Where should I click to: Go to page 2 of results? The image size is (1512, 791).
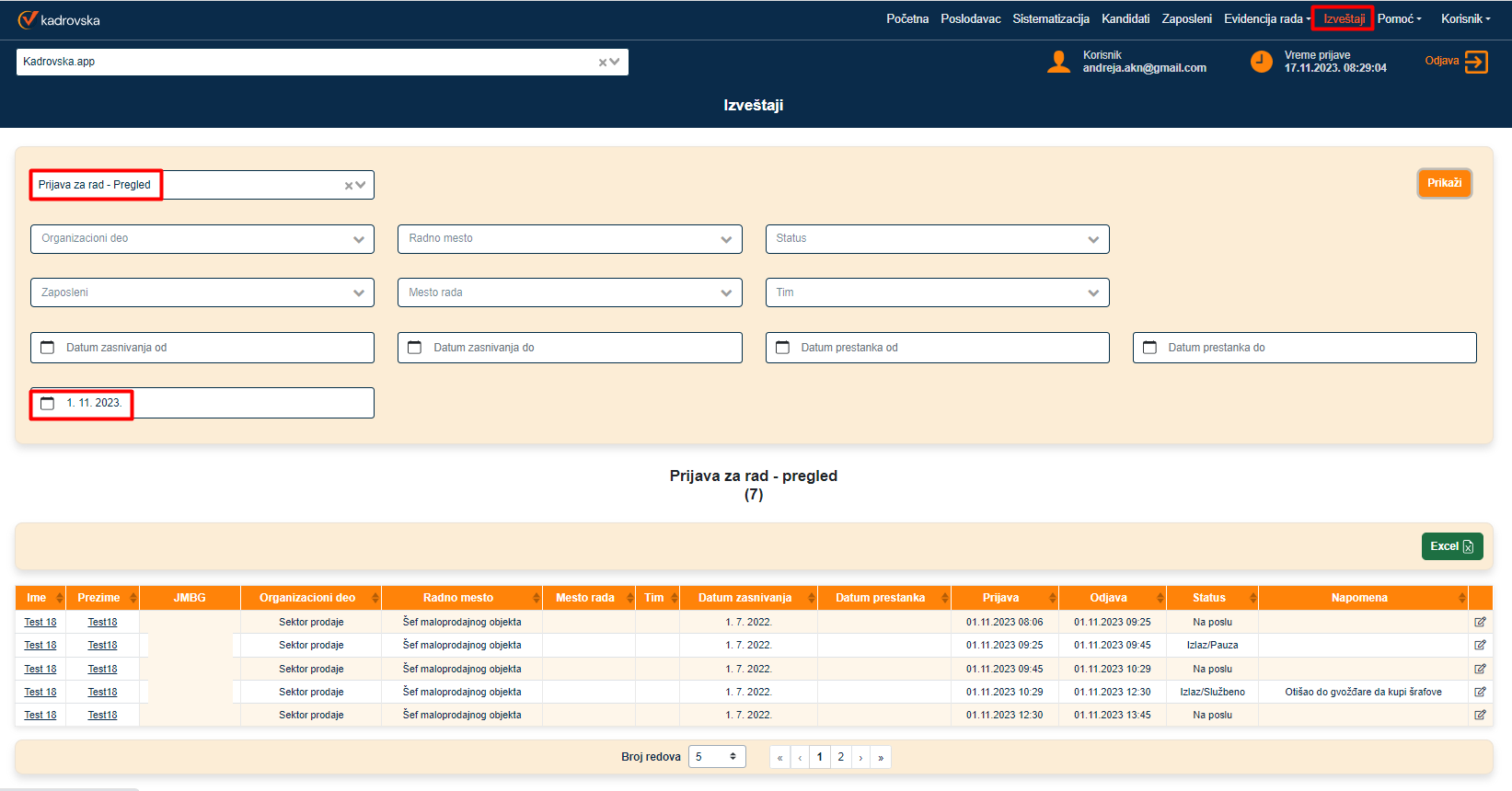840,757
